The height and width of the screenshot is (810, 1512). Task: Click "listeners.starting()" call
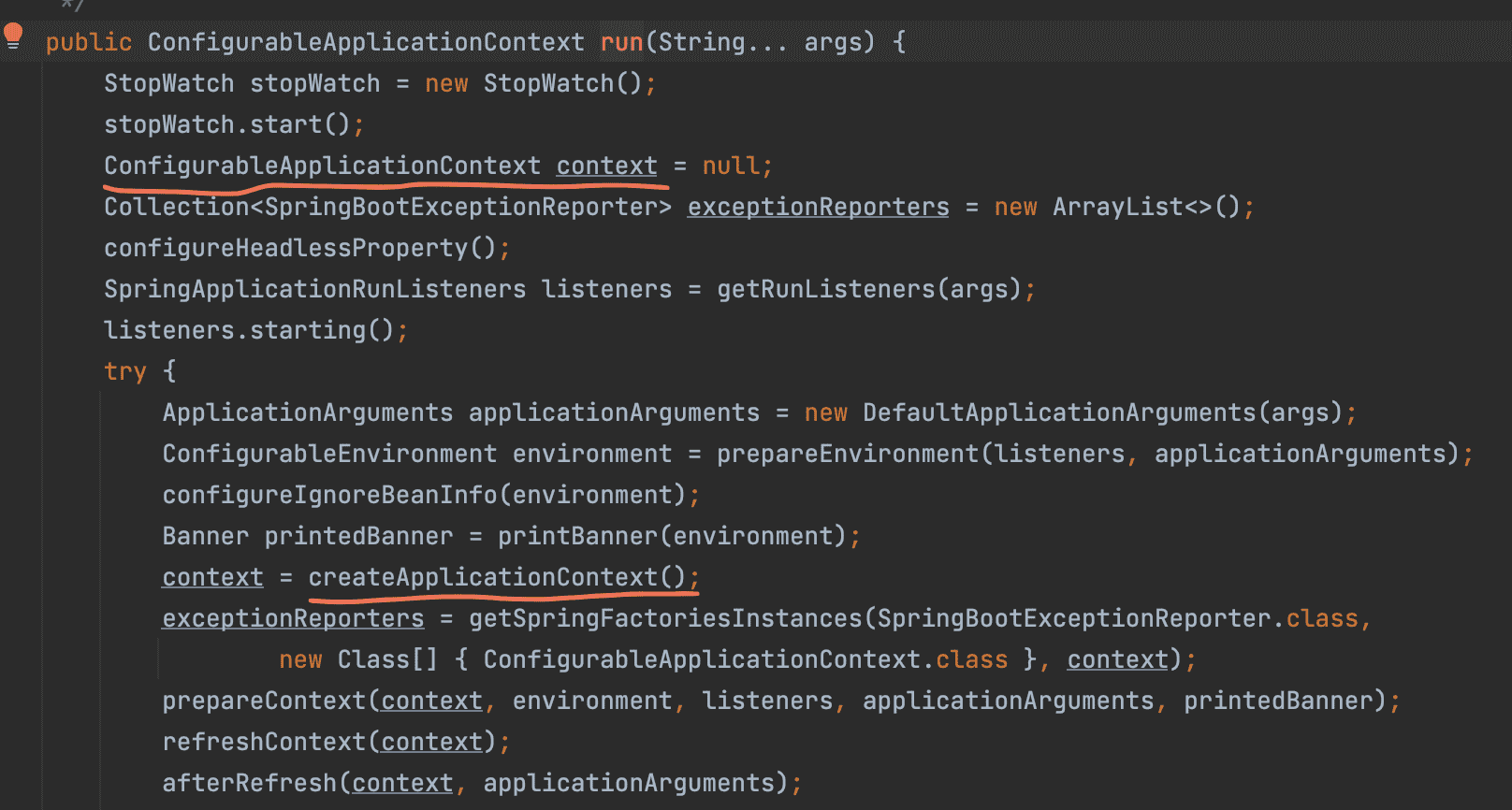click(x=250, y=330)
